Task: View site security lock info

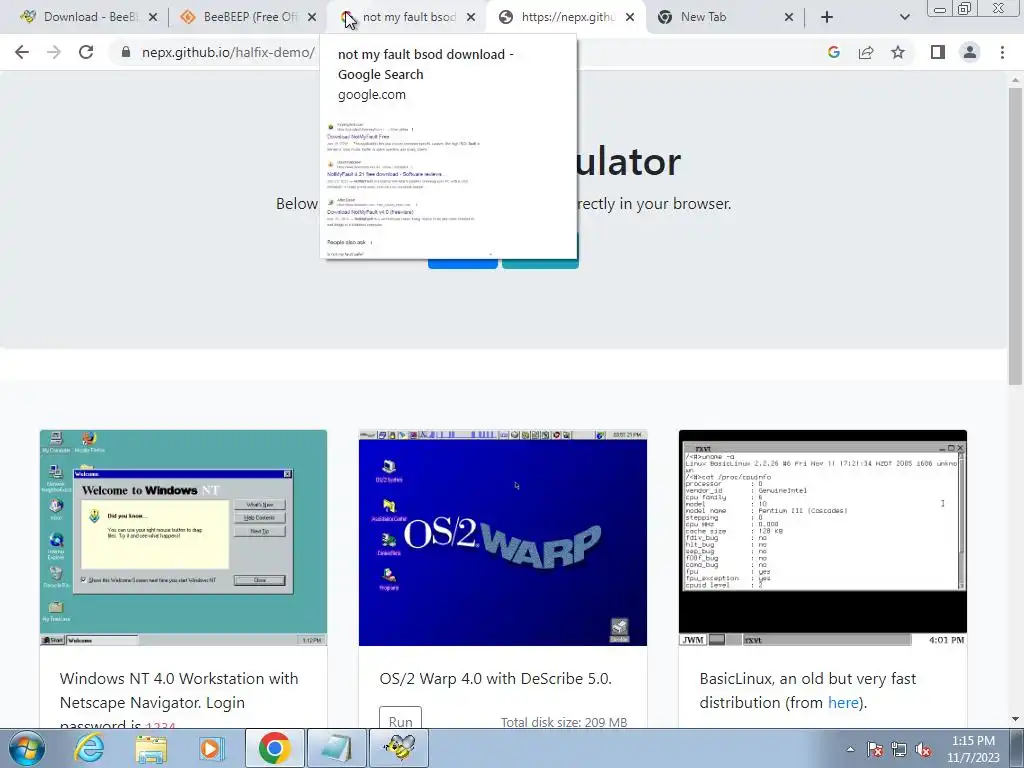Action: point(126,52)
